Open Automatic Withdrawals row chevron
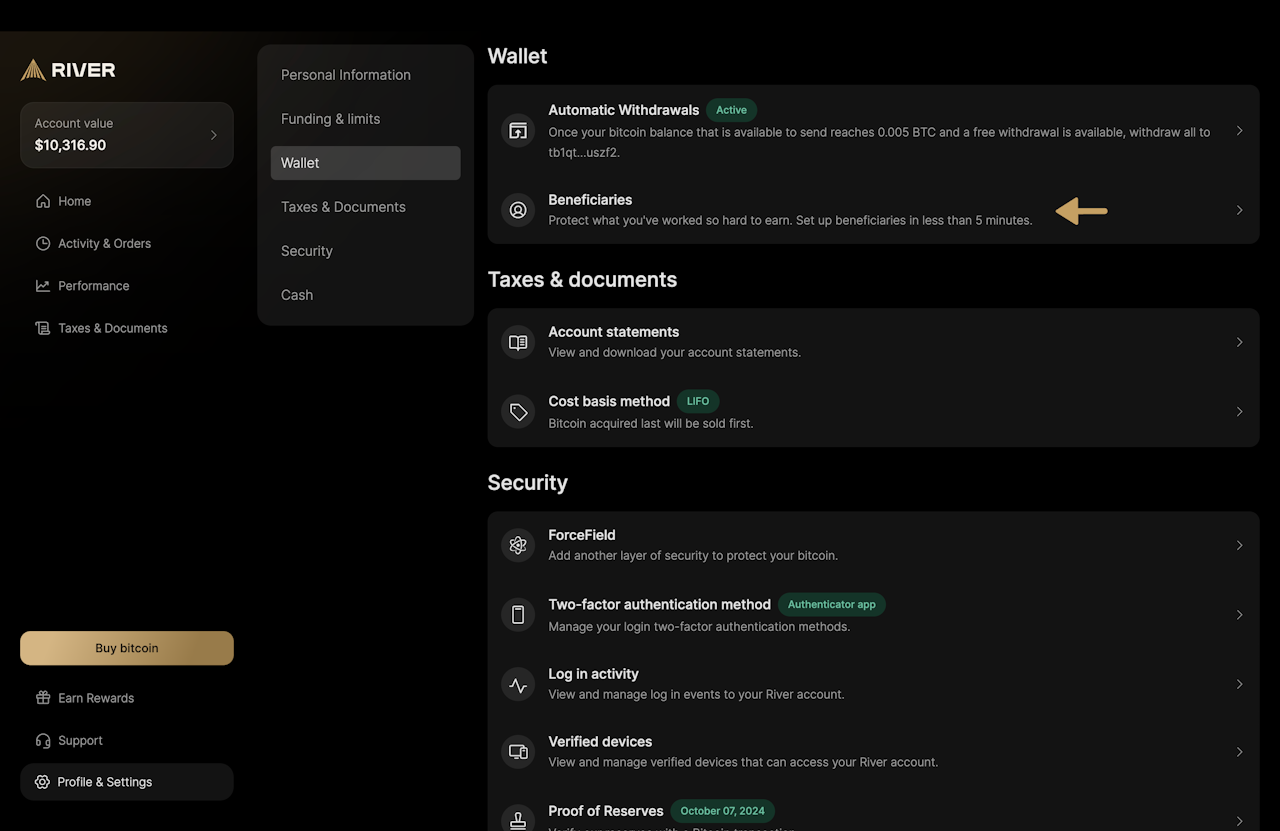 1239,131
